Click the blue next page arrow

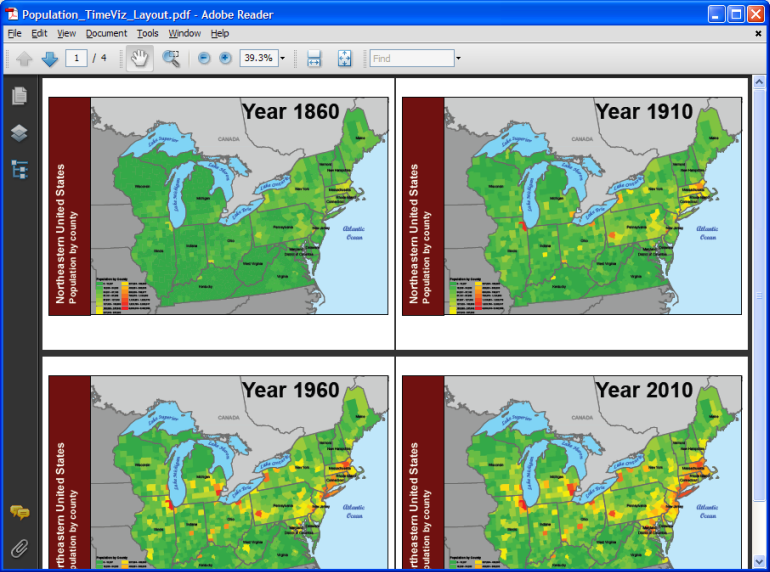[50, 58]
